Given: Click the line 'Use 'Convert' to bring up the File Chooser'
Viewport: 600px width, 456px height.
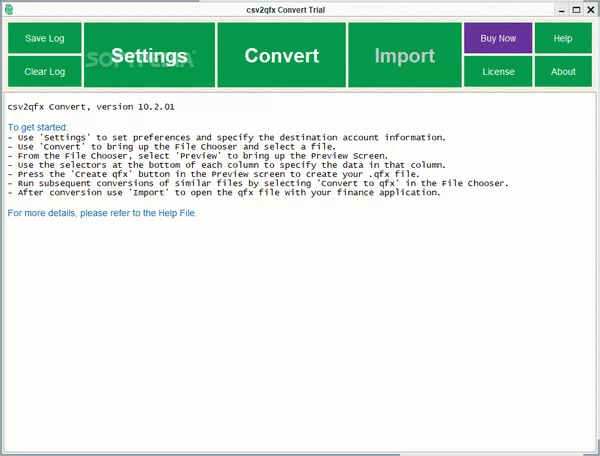Looking at the screenshot, I should (x=172, y=147).
